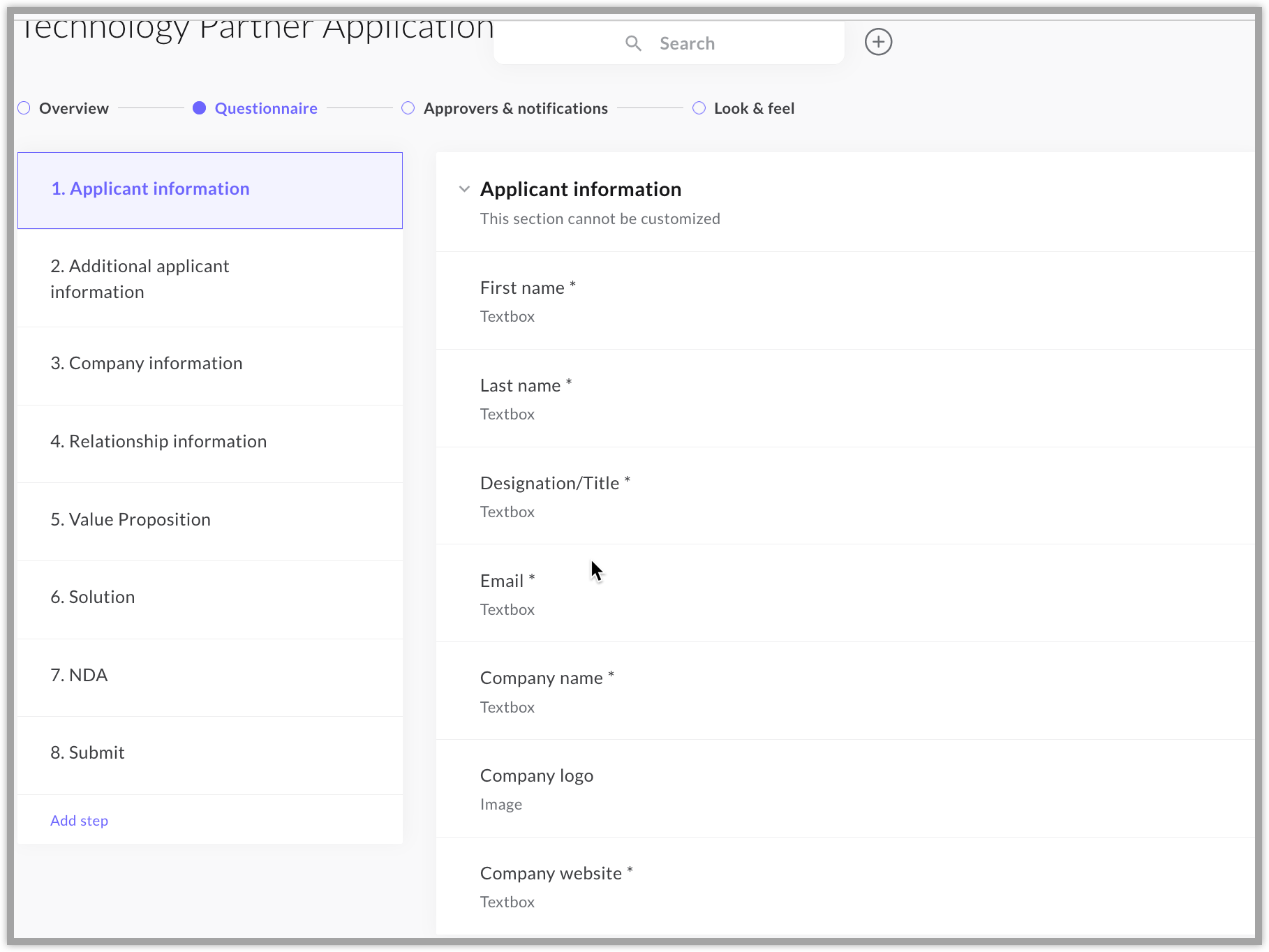The width and height of the screenshot is (1269, 952).
Task: Select the Overview step radio circle
Action: click(24, 108)
